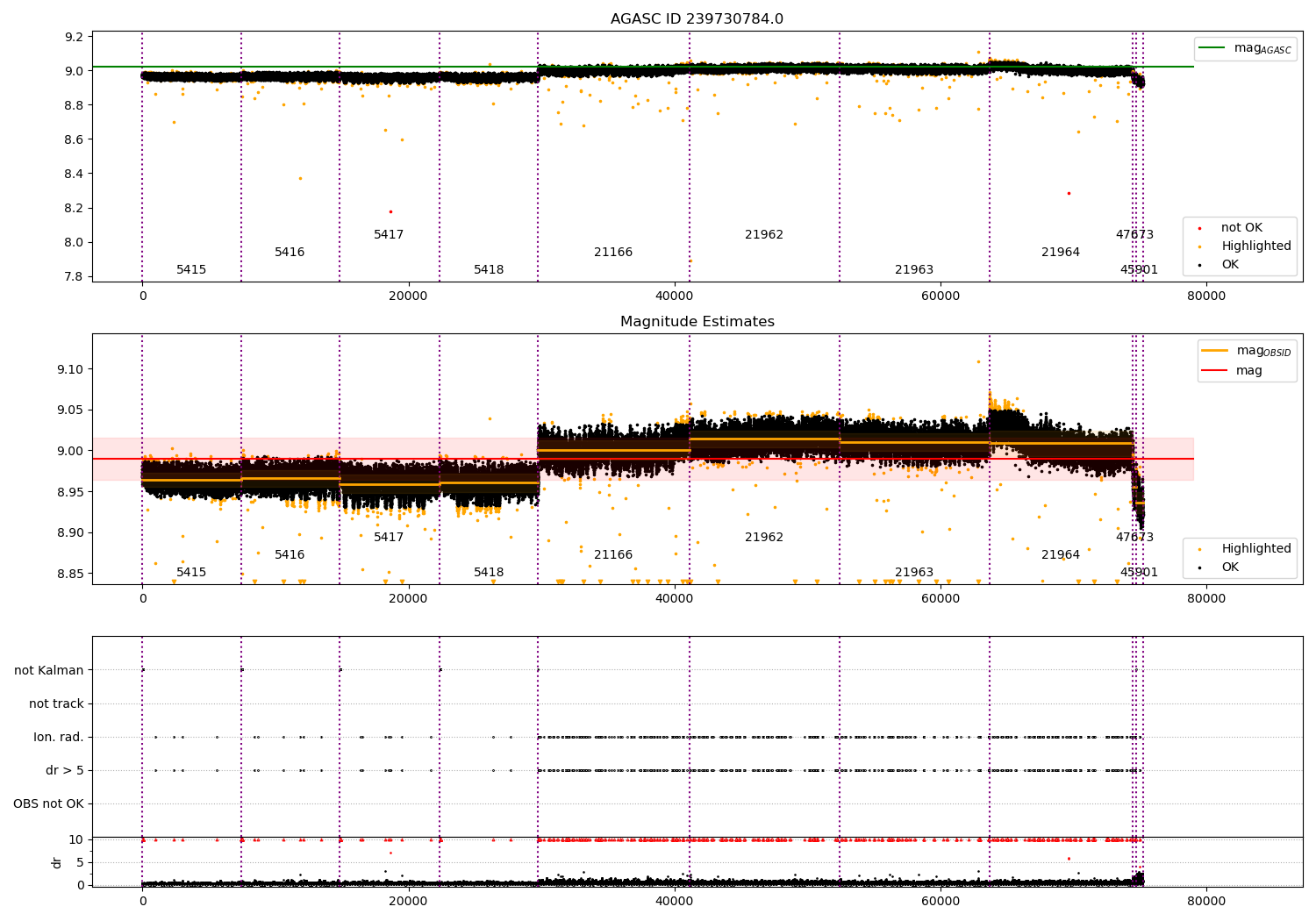The width and height of the screenshot is (1316, 921).
Task: Click the 8.85 y-axis tick in middle panel
Action: tap(71, 574)
